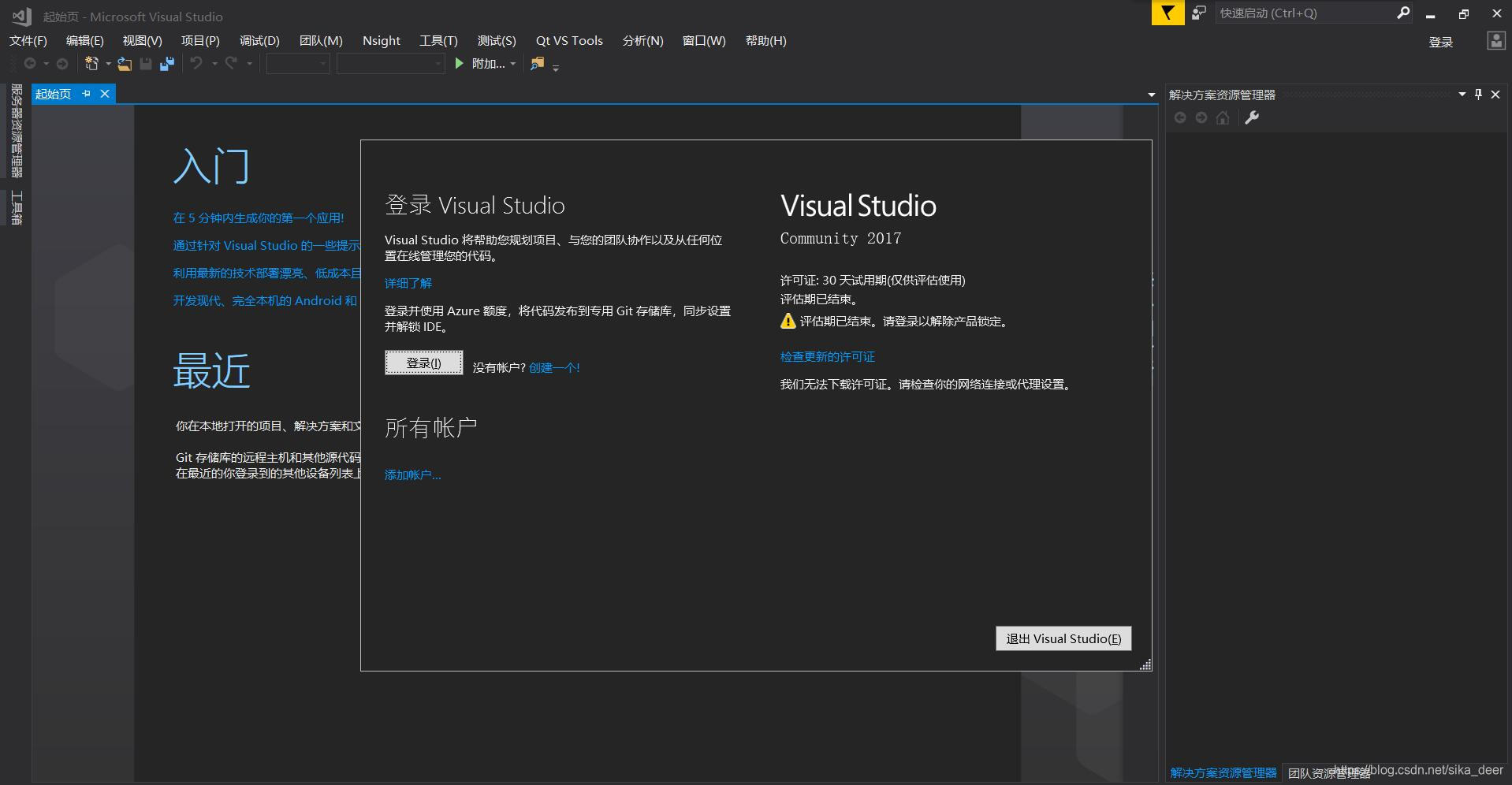This screenshot has height=785, width=1512.
Task: Click the 检查更新的许可证 link
Action: [x=828, y=356]
